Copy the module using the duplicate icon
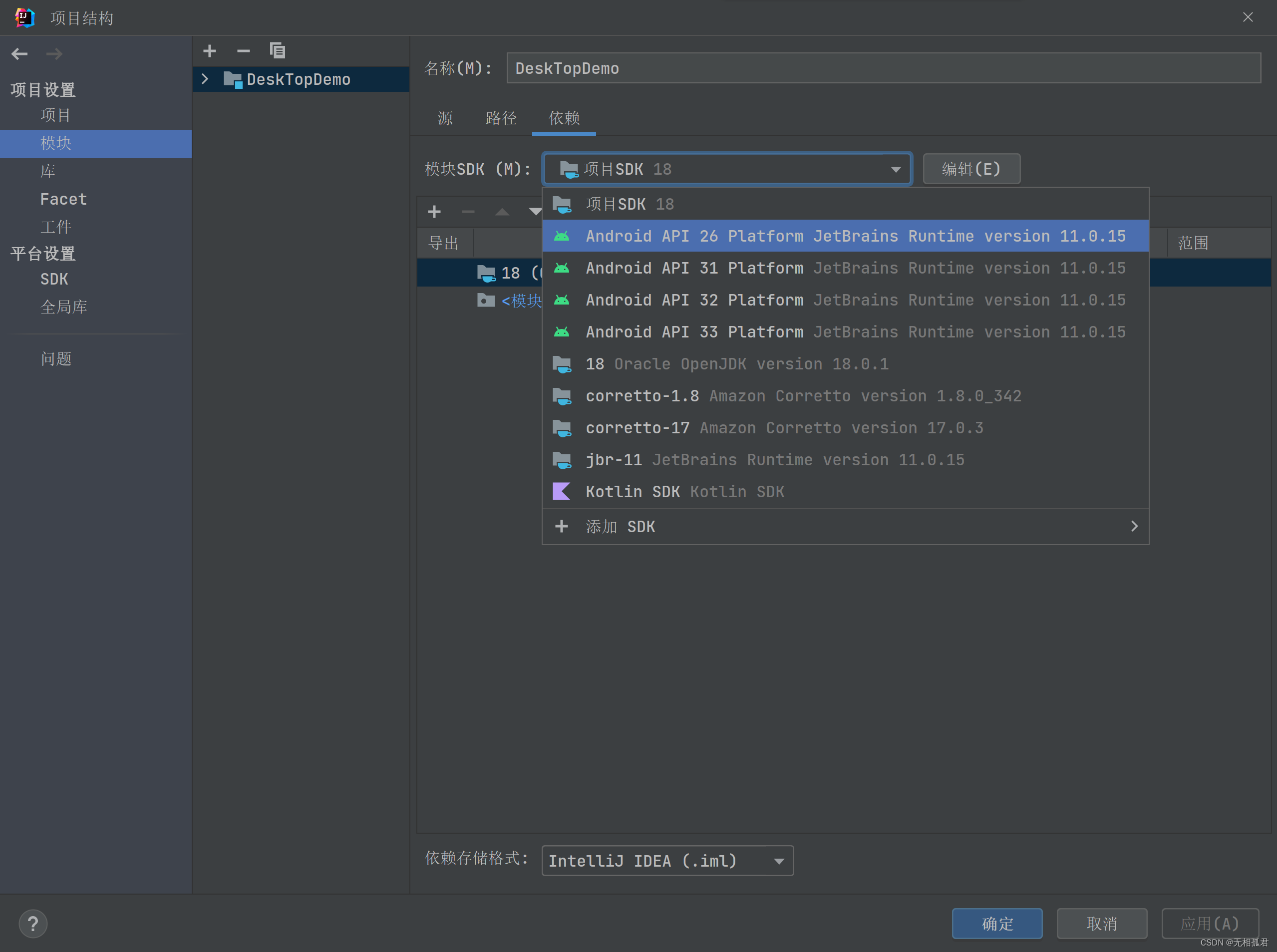This screenshot has width=1277, height=952. 277,51
